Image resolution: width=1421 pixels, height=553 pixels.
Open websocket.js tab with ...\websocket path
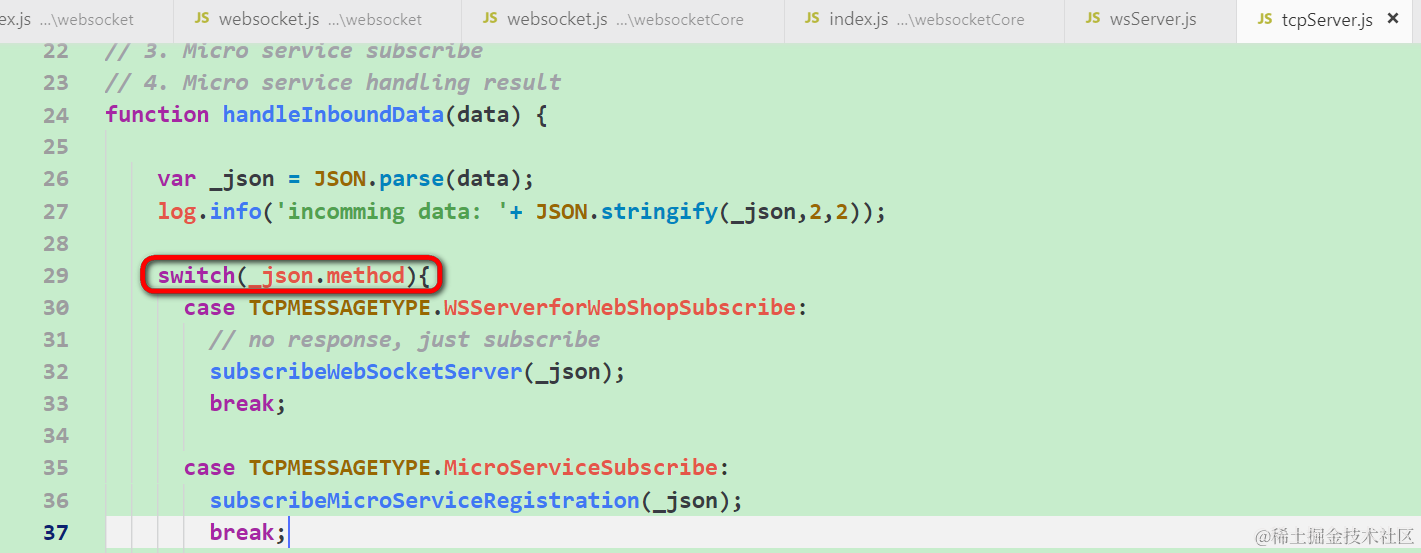[x=317, y=21]
